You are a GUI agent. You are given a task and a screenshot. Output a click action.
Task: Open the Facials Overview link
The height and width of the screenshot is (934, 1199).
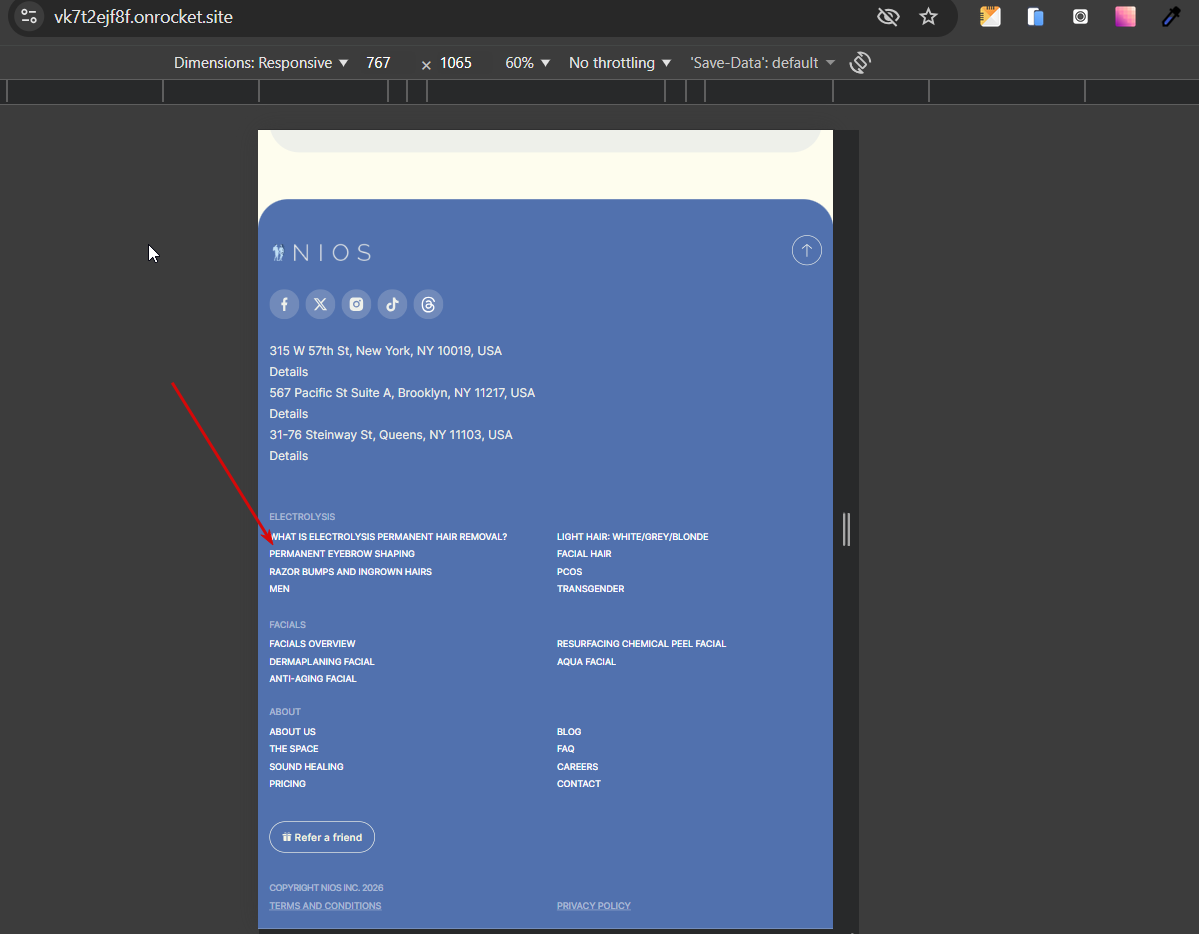click(x=312, y=644)
